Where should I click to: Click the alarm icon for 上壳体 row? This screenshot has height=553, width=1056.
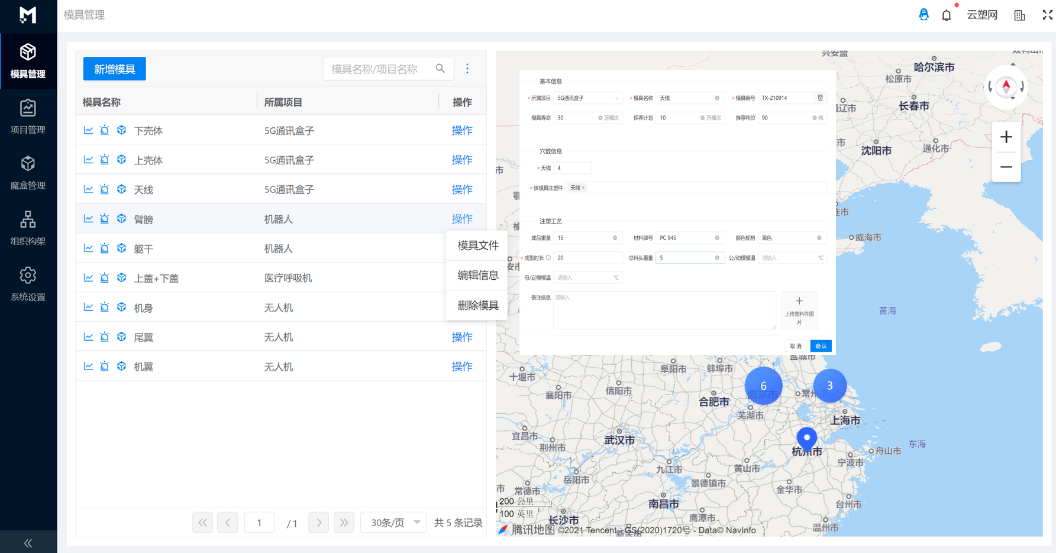[104, 160]
